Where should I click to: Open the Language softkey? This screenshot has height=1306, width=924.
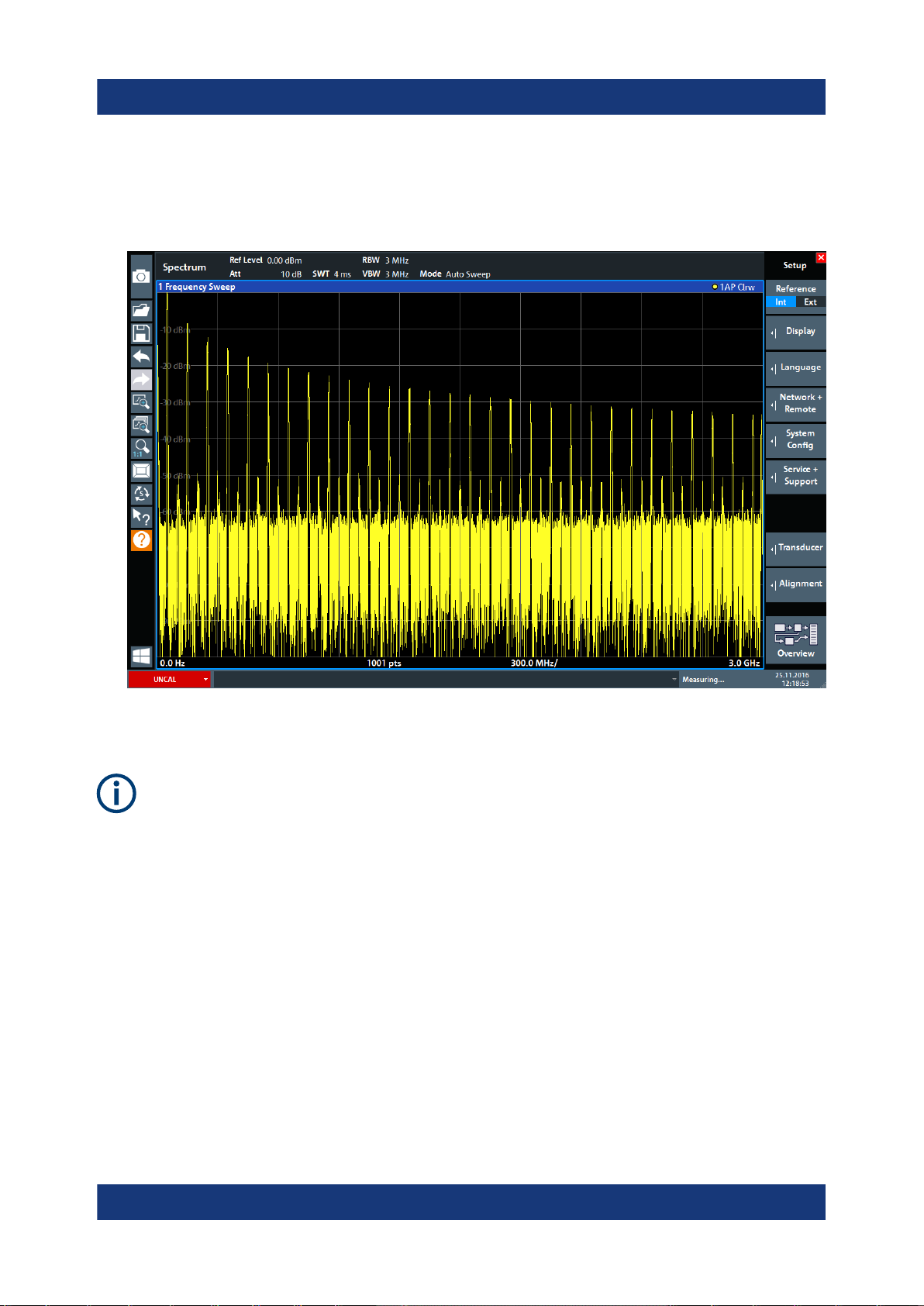click(795, 368)
